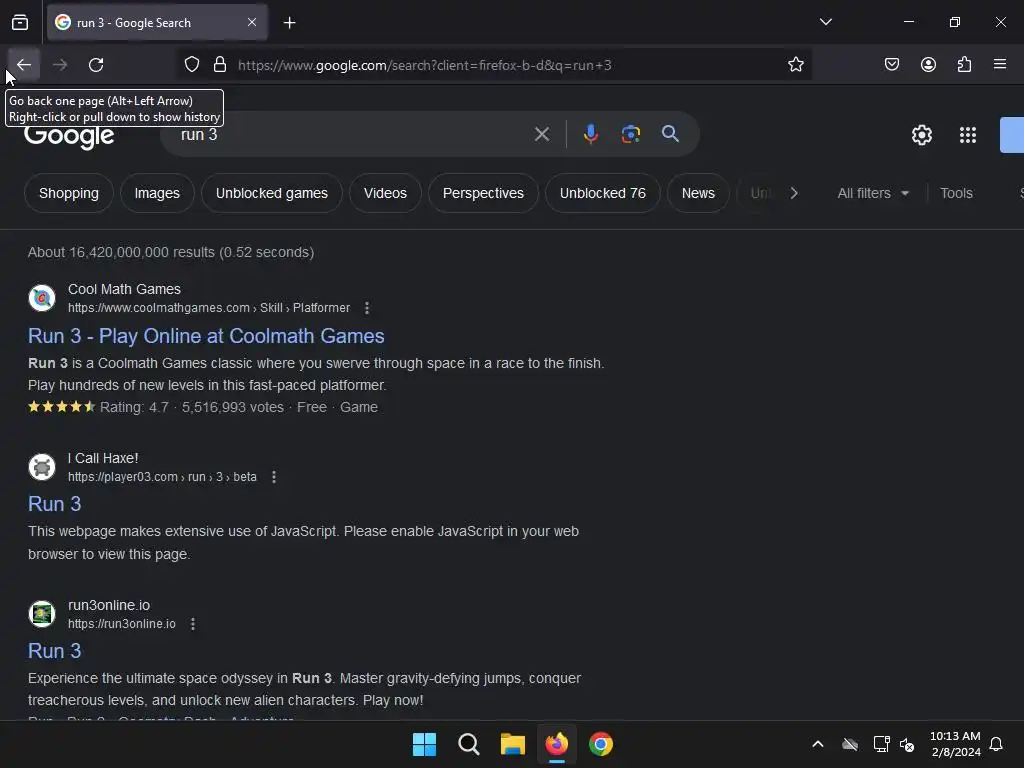Open File Explorer from the taskbar
This screenshot has width=1024, height=768.
click(513, 744)
